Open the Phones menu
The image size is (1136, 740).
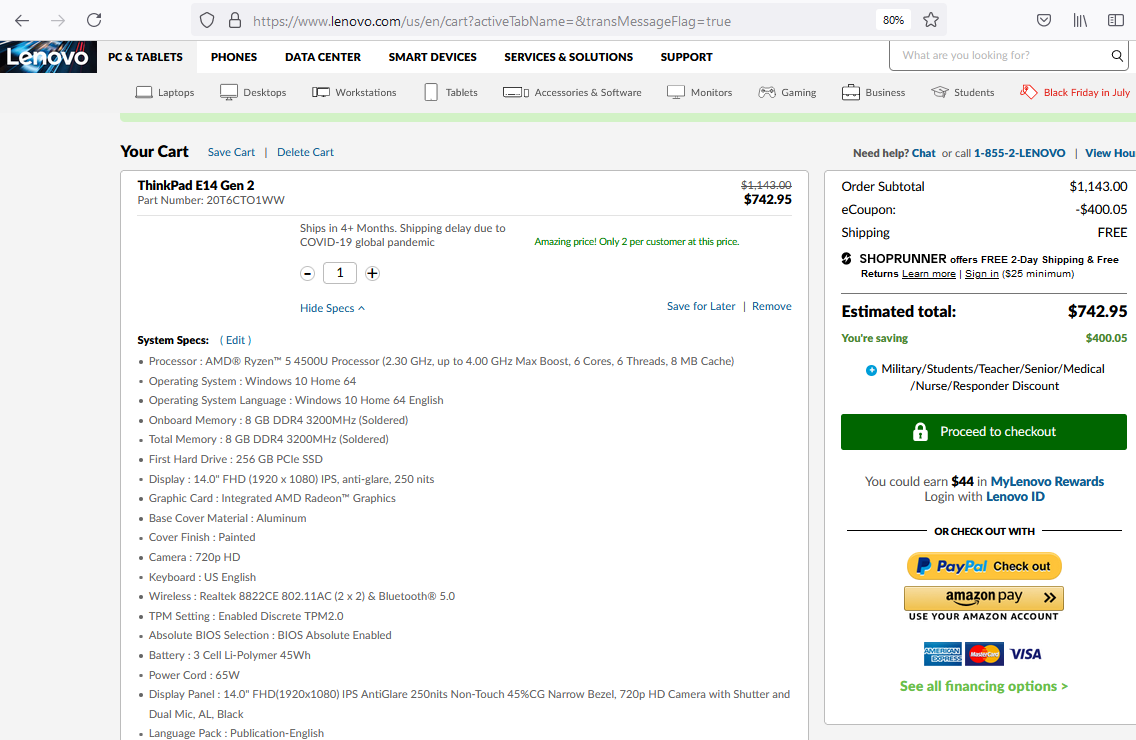point(234,57)
